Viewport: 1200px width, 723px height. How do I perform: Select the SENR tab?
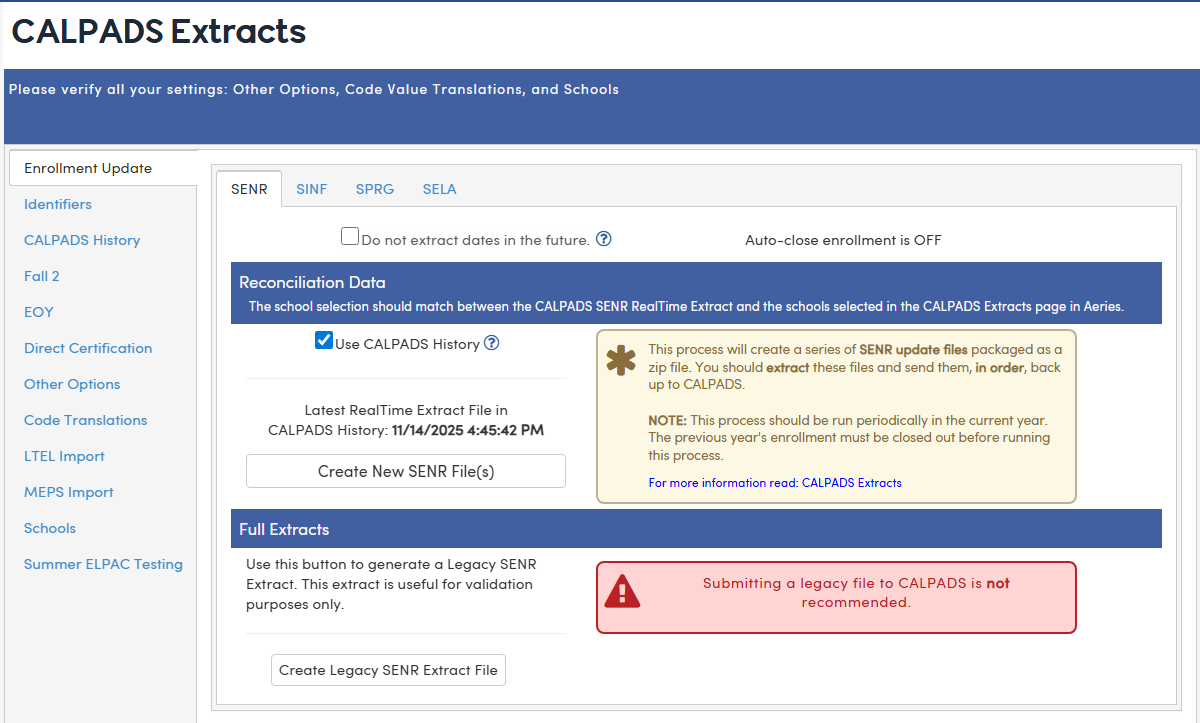[249, 188]
